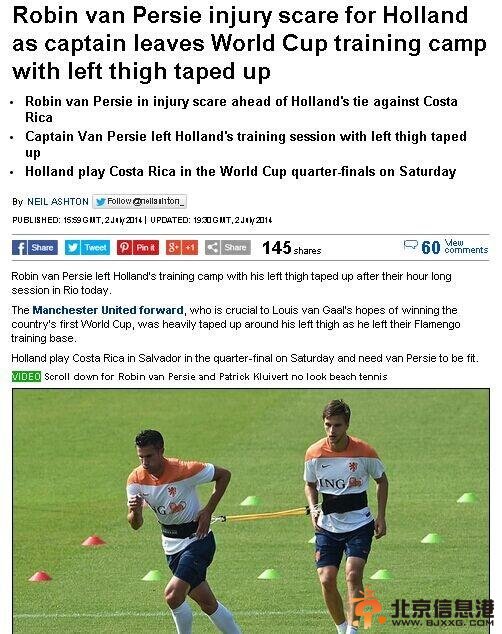Image resolution: width=502 pixels, height=634 pixels.
Task: Click the Facebook f icon
Action: (19, 247)
